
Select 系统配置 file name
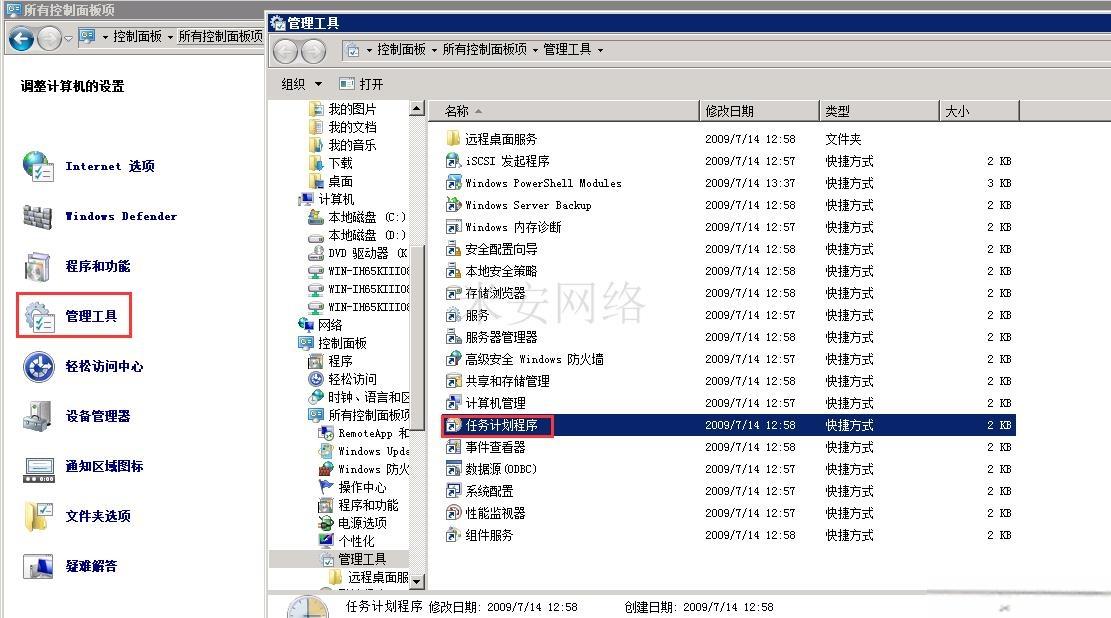pos(489,491)
